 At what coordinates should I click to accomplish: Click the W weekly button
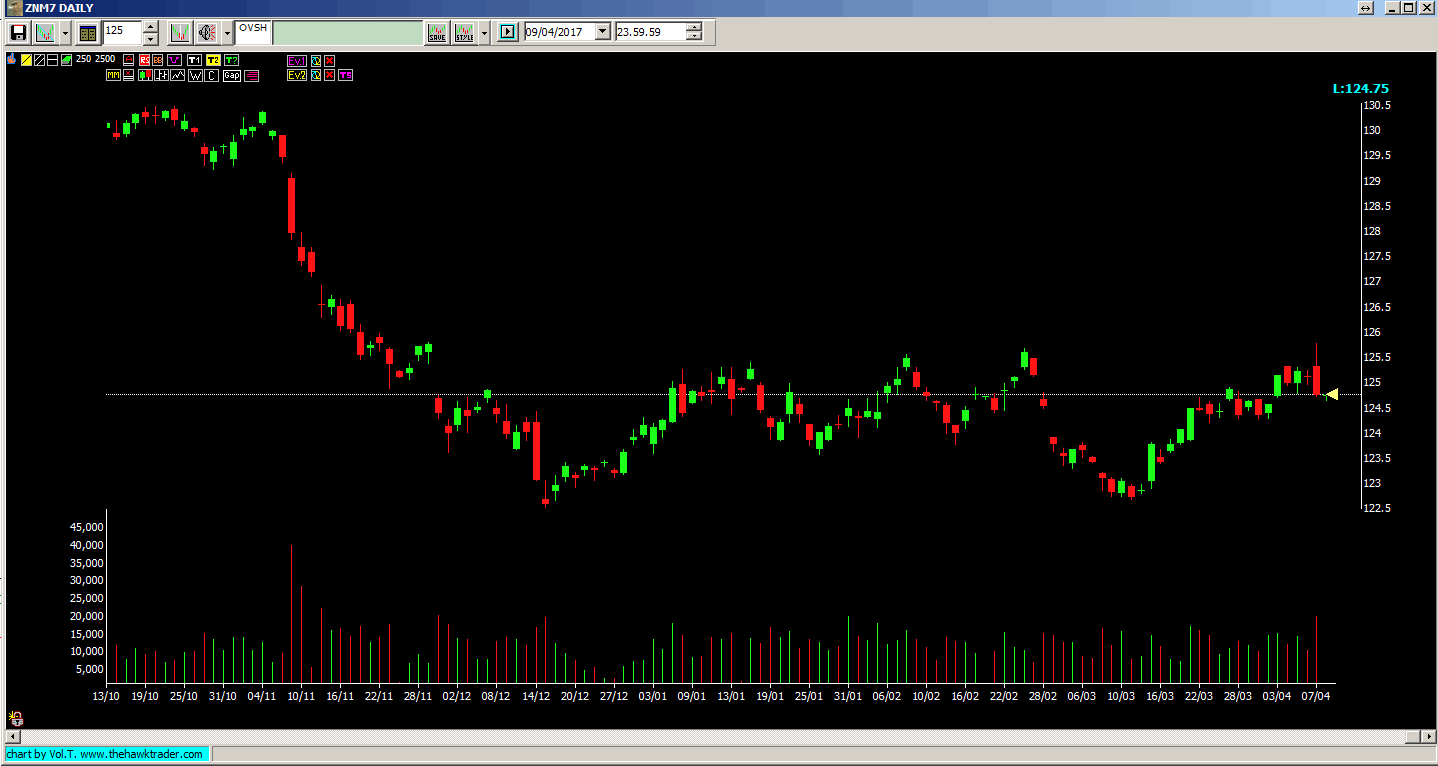195,75
